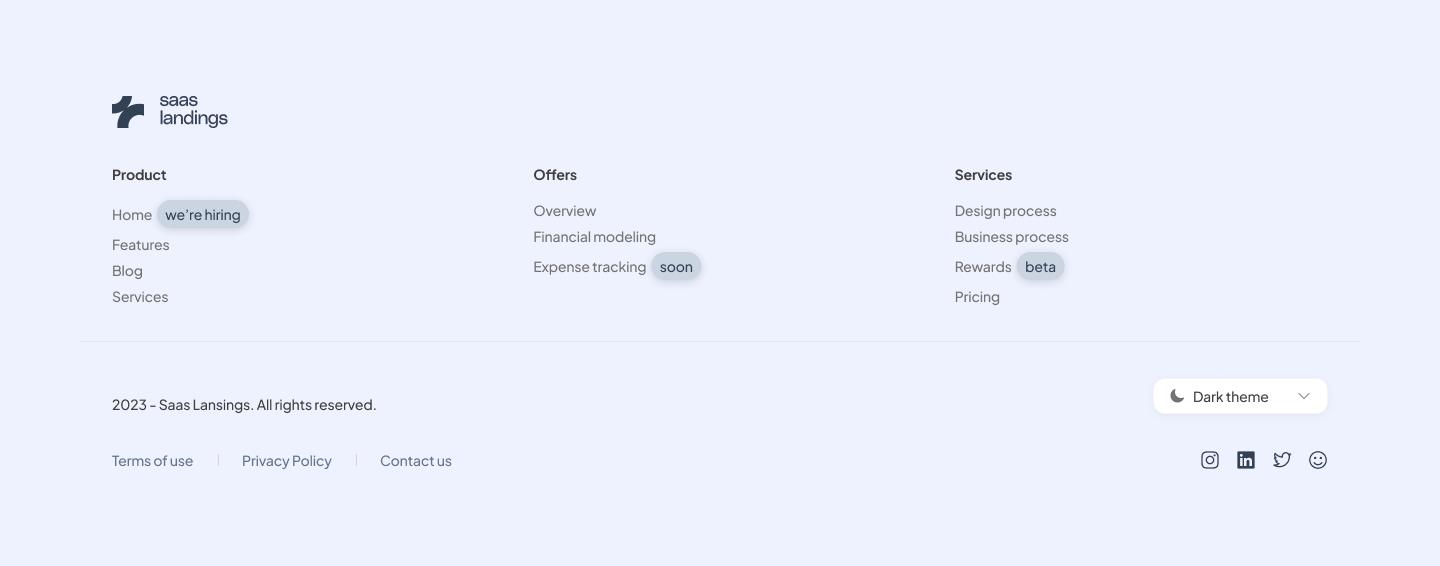Image resolution: width=1440 pixels, height=566 pixels.
Task: Open the LinkedIn social link
Action: pos(1246,460)
